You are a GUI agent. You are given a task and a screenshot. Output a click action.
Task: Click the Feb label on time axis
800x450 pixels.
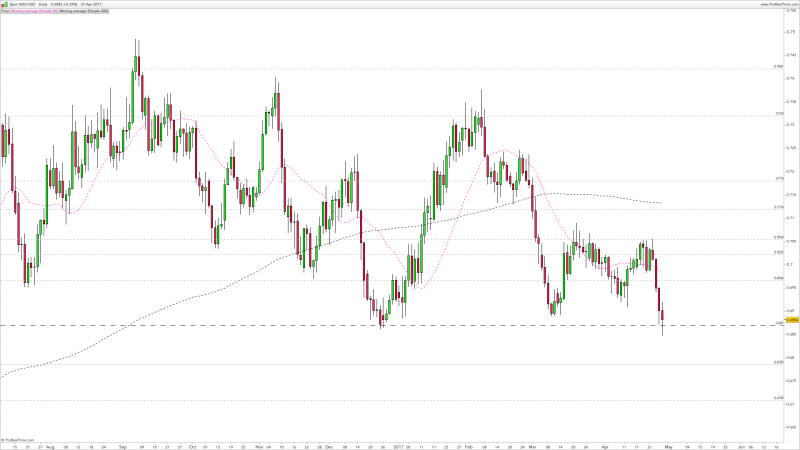467,445
